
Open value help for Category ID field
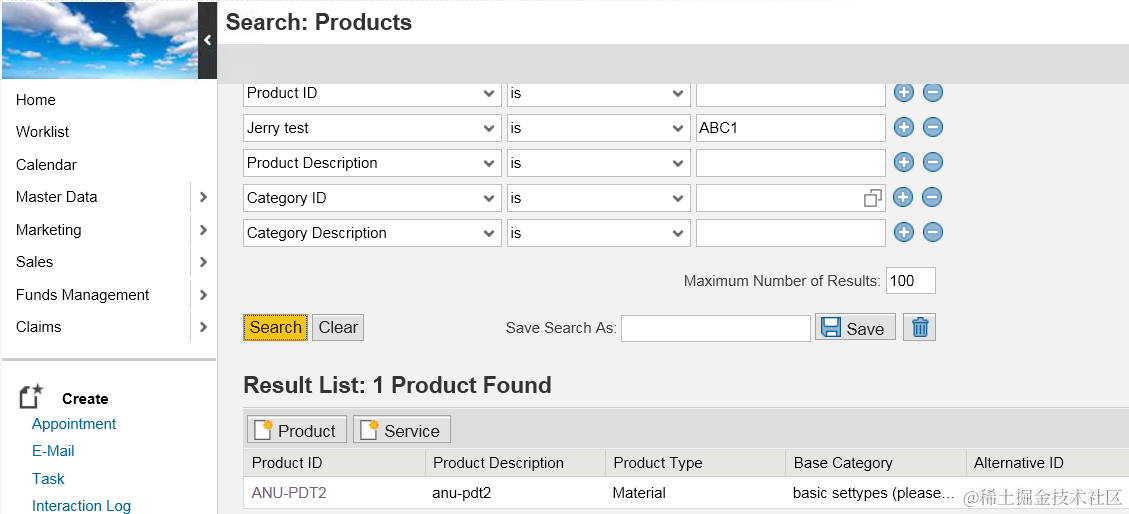[873, 198]
